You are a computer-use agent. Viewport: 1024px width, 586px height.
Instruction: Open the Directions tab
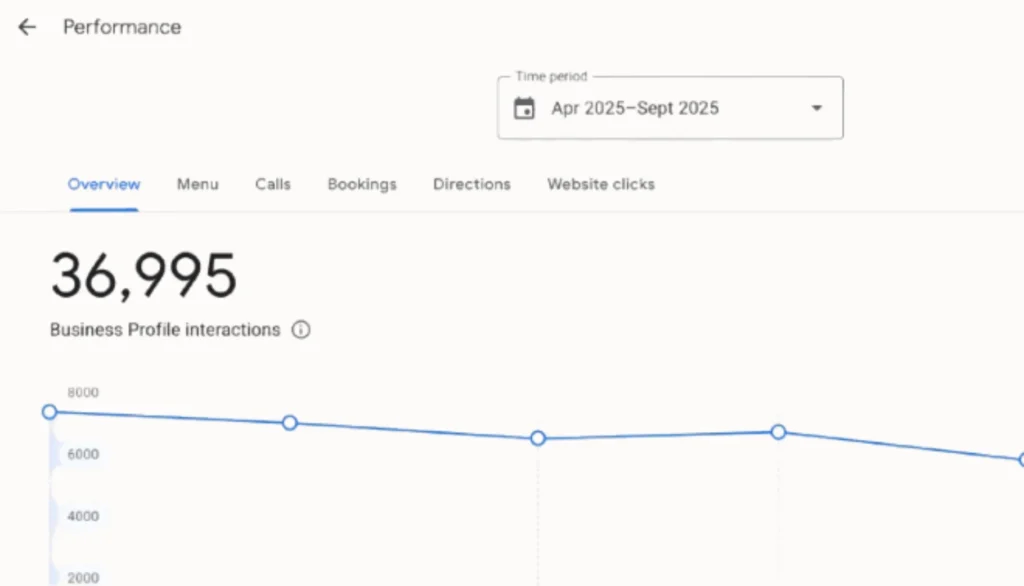click(x=472, y=184)
